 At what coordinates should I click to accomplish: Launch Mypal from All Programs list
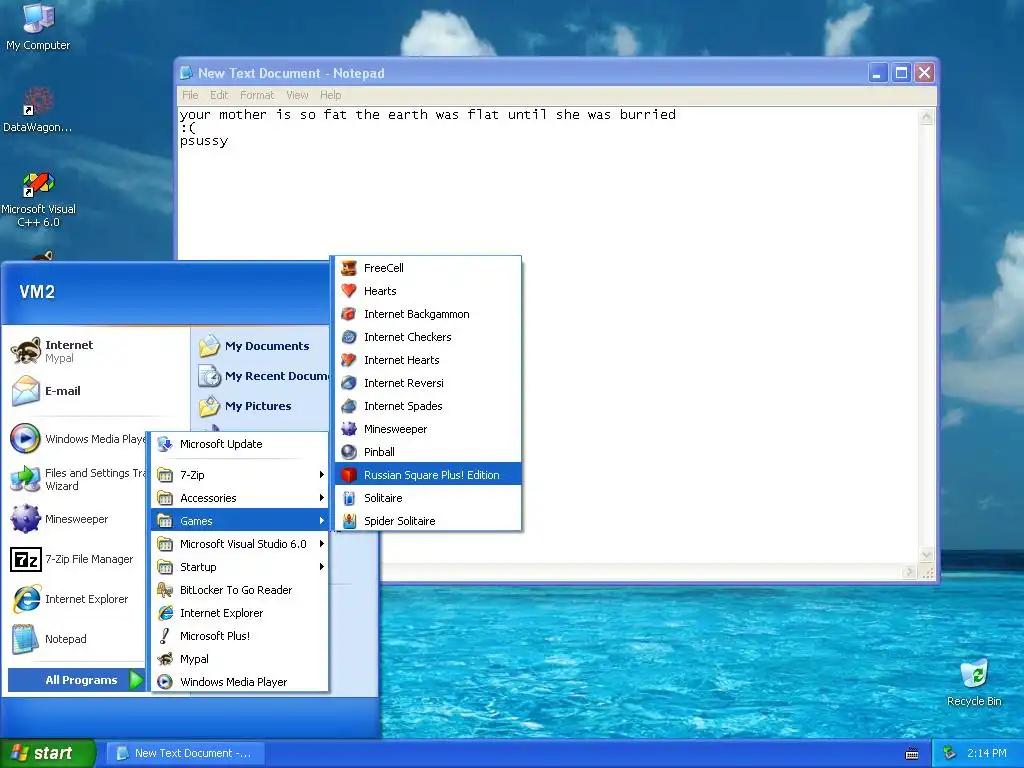[x=240, y=659]
